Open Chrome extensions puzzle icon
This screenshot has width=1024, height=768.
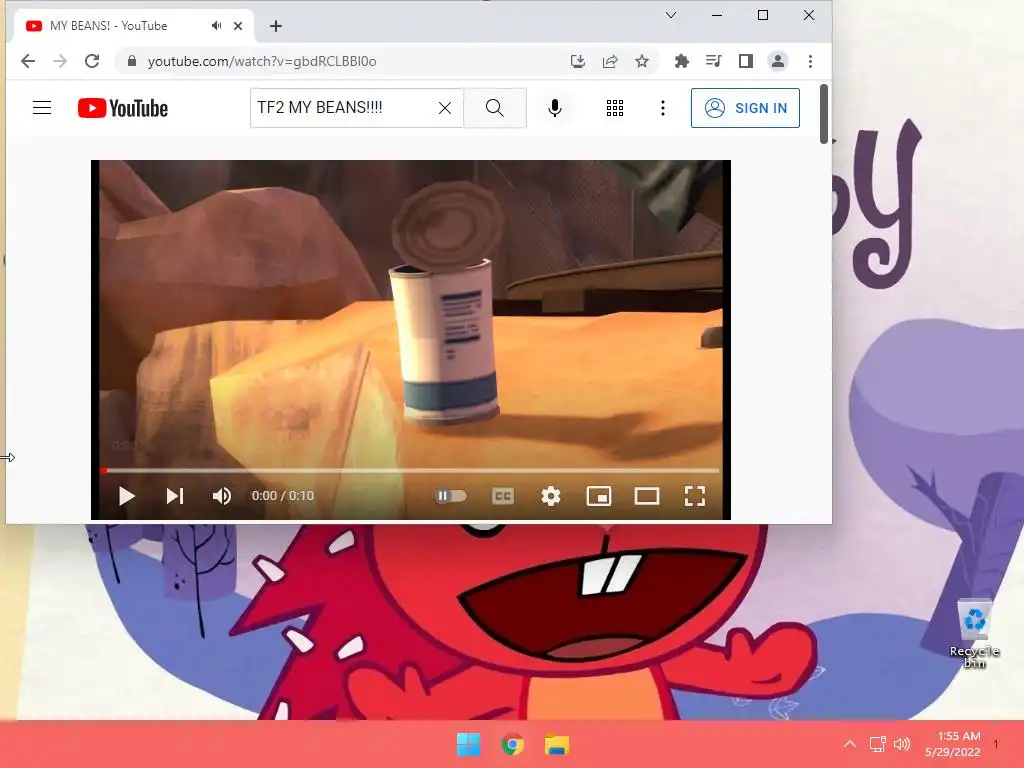pos(681,61)
